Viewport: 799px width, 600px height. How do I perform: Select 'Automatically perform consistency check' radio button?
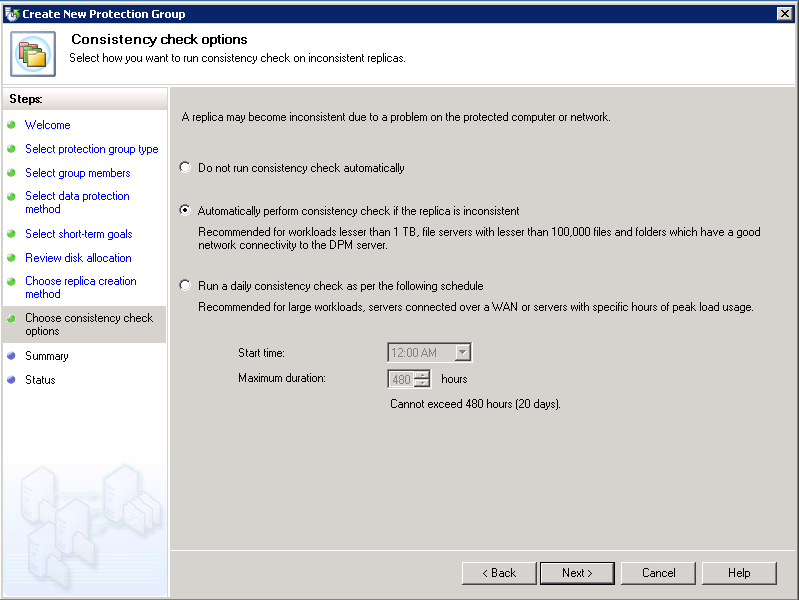coord(185,210)
